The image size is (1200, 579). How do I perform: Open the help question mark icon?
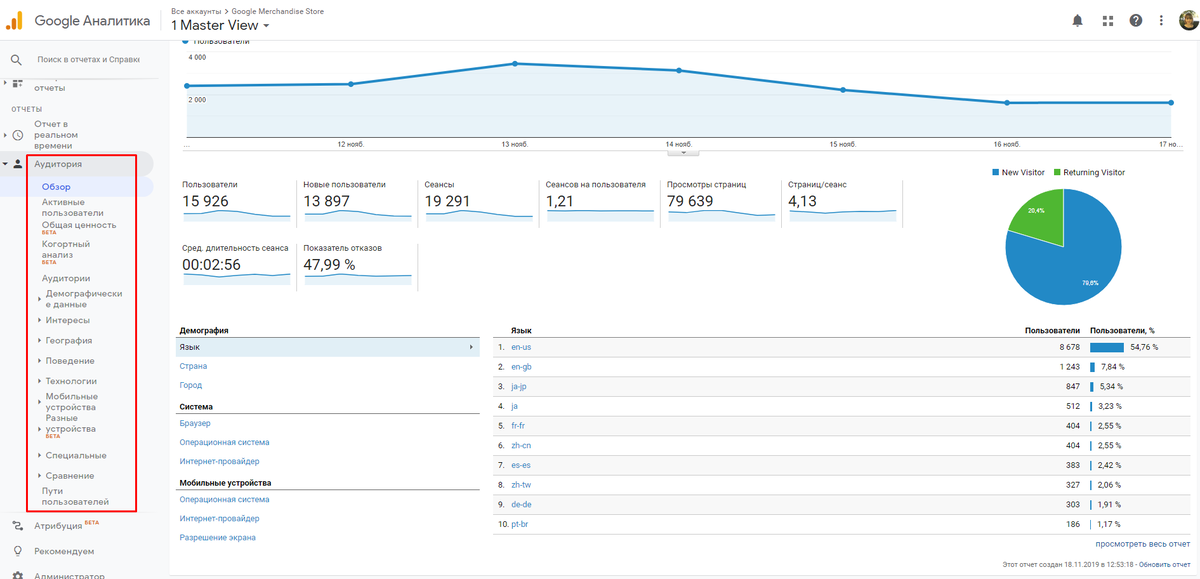(x=1136, y=20)
